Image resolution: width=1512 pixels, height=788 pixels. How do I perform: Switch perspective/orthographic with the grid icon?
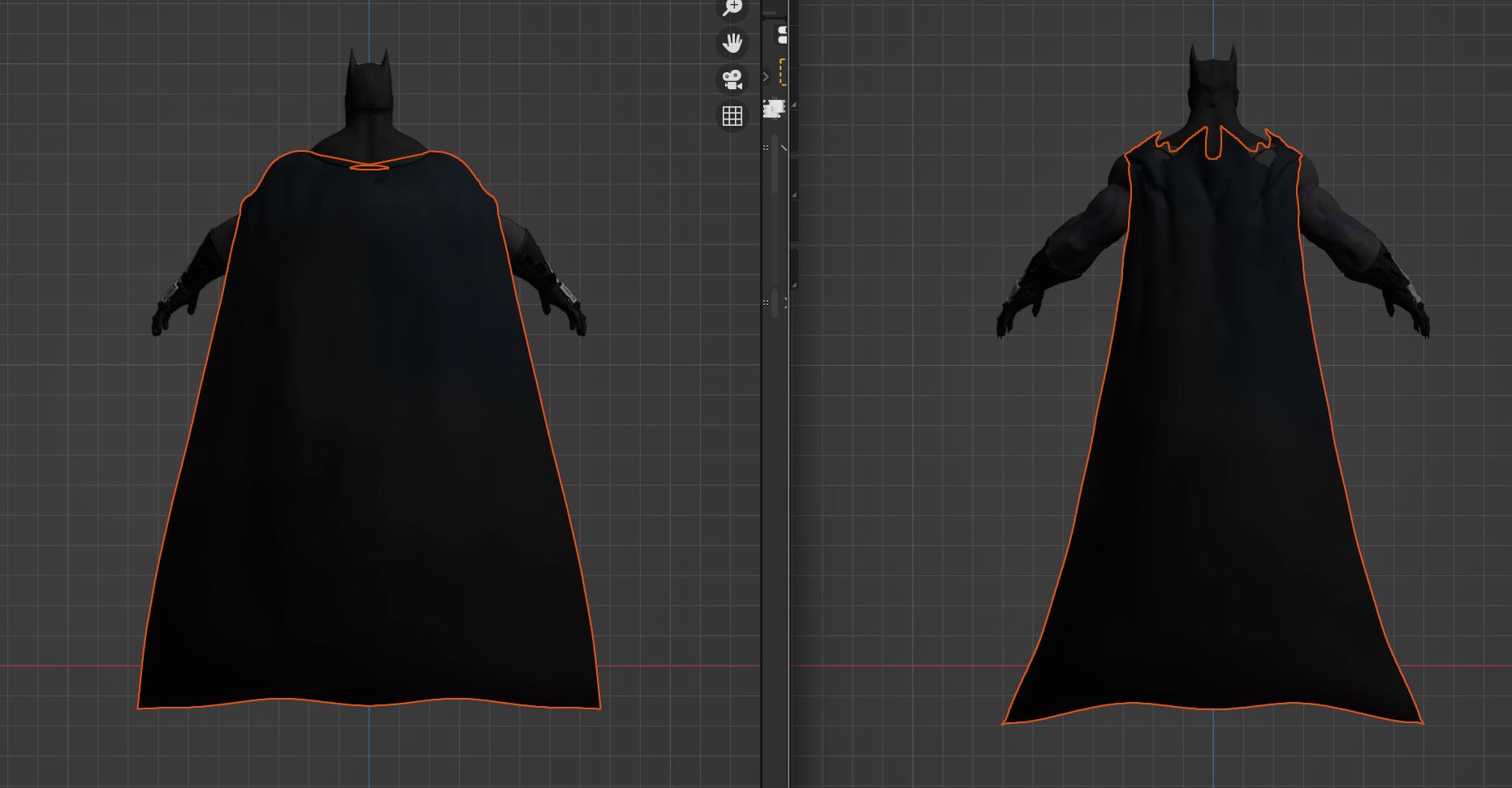tap(732, 116)
